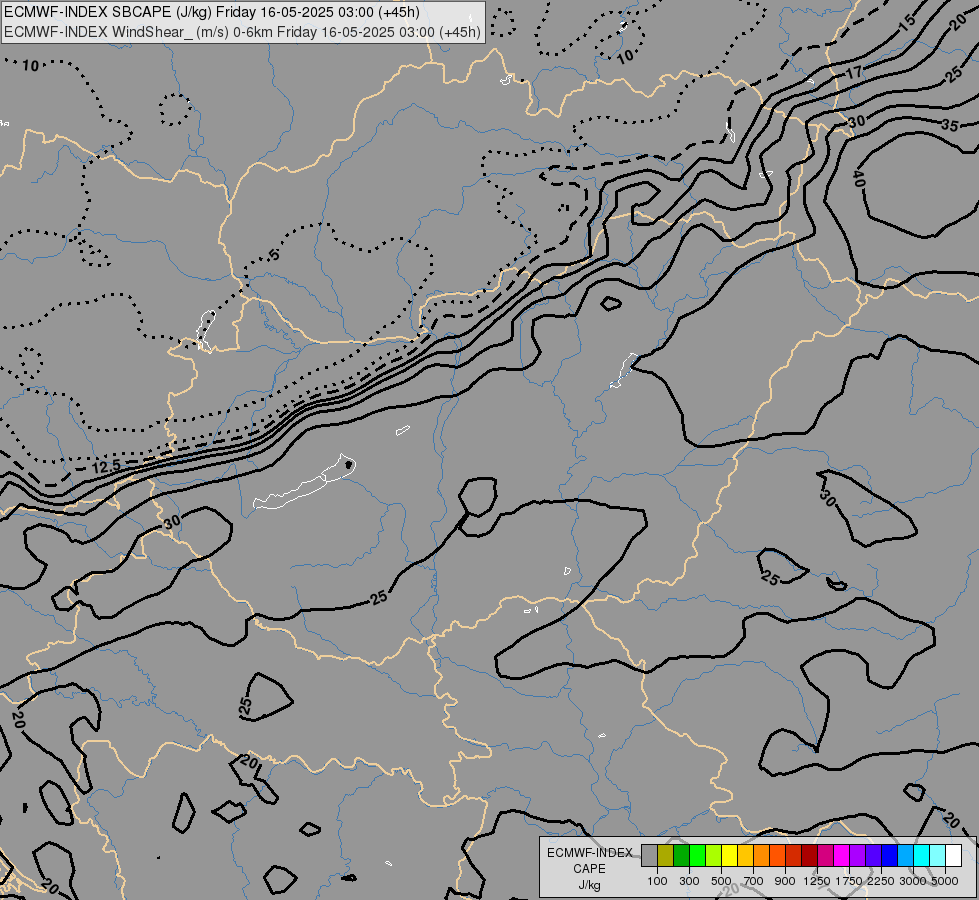Click the SBCAPE title line
The image size is (979, 900).
[x=212, y=12]
